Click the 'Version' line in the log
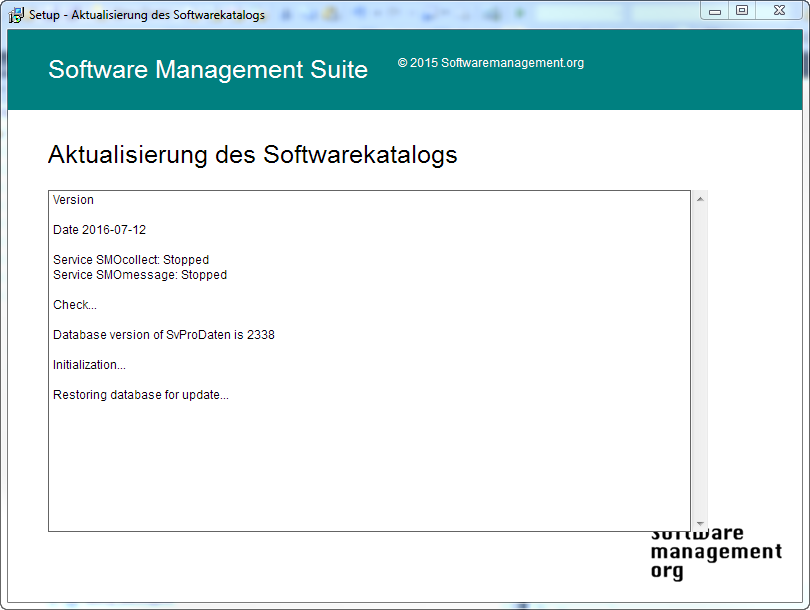The image size is (810, 610). pos(73,200)
